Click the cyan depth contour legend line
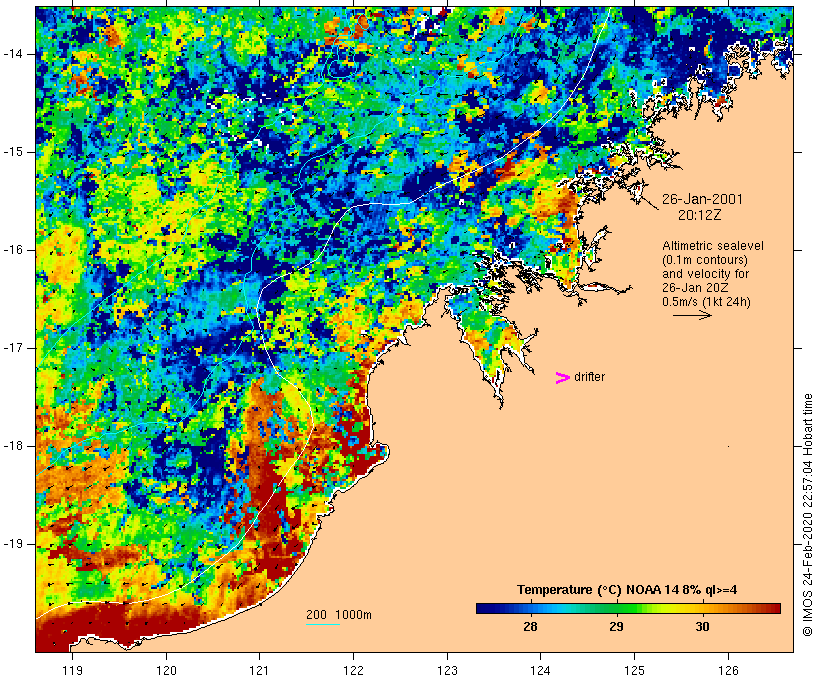 pyautogui.click(x=323, y=624)
